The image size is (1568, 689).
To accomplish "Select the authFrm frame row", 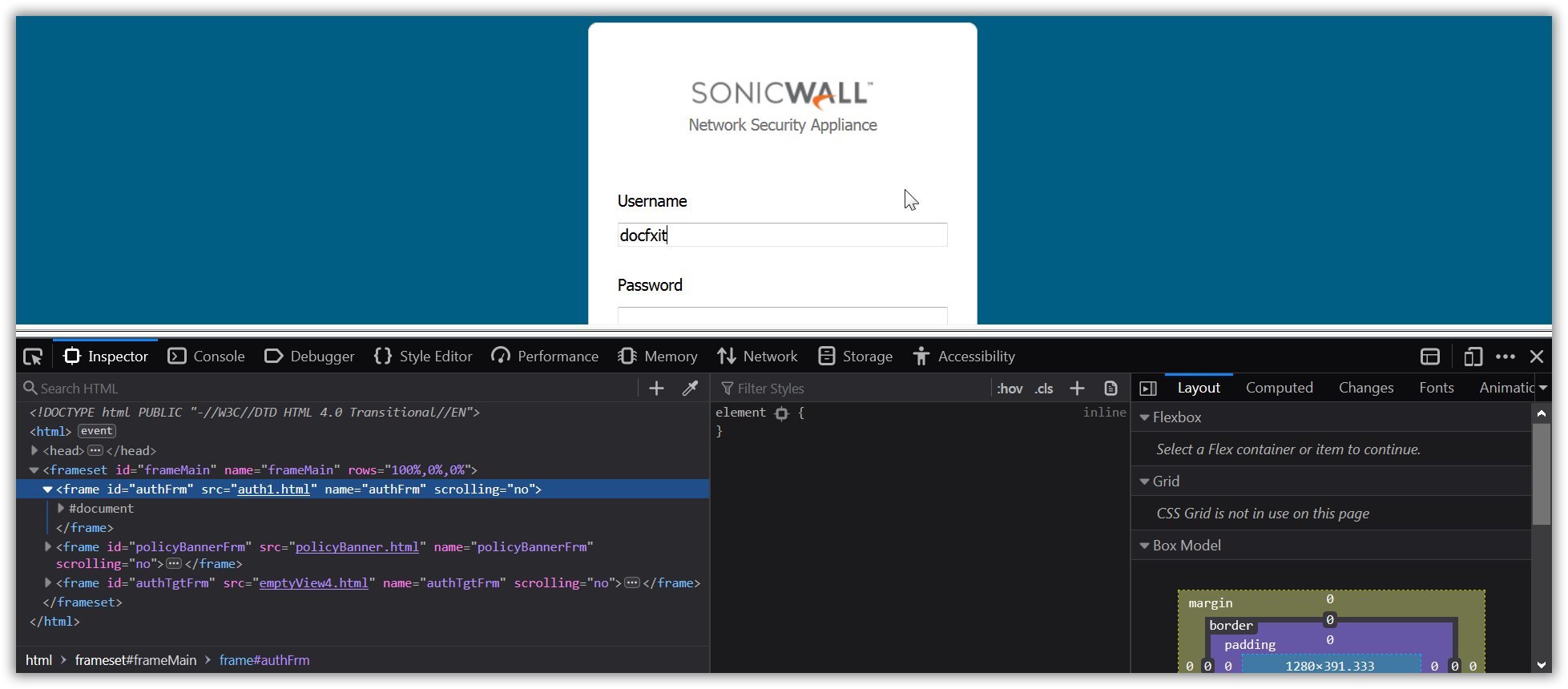I will pos(363,490).
